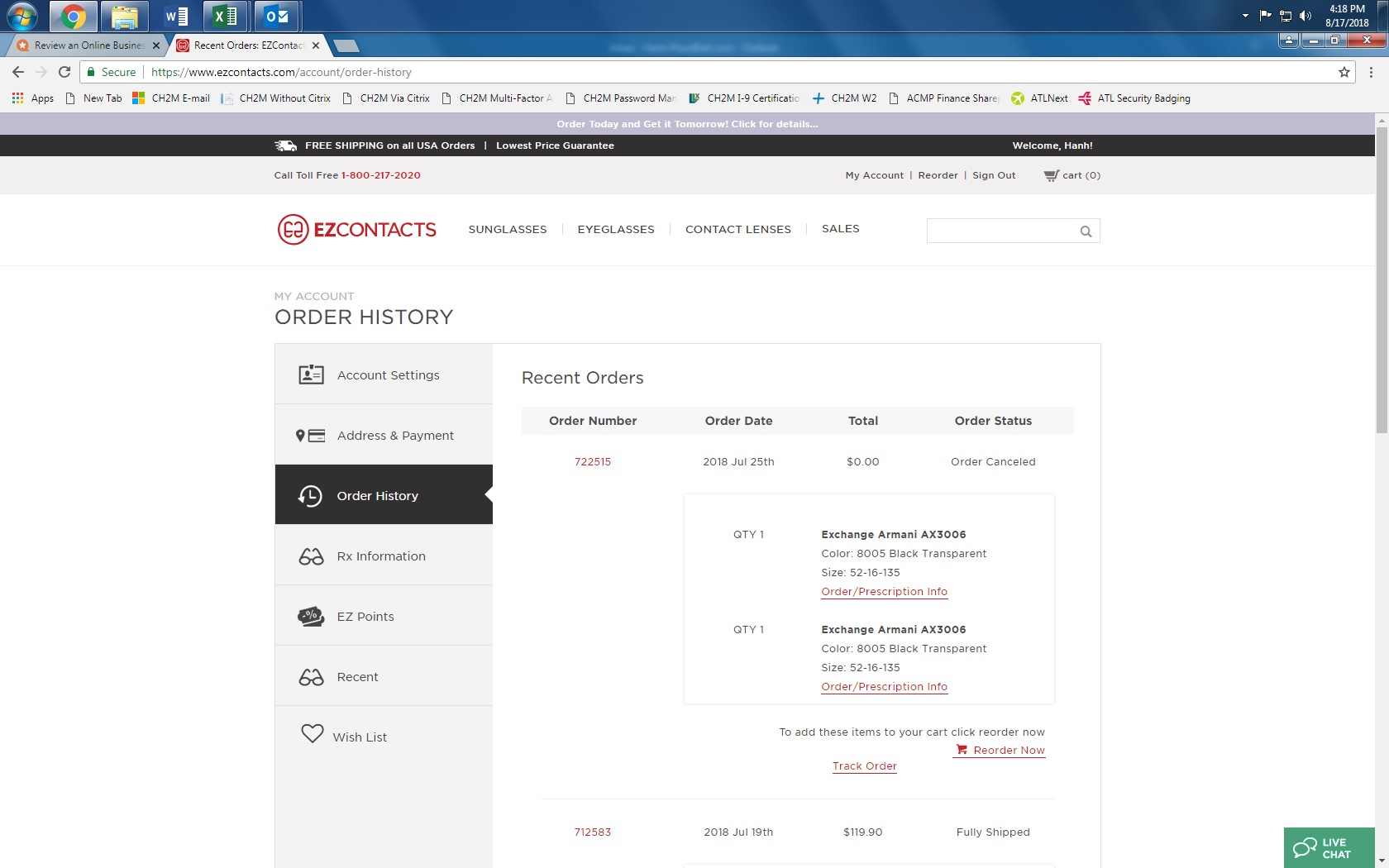Click into the site search field

click(x=1000, y=231)
